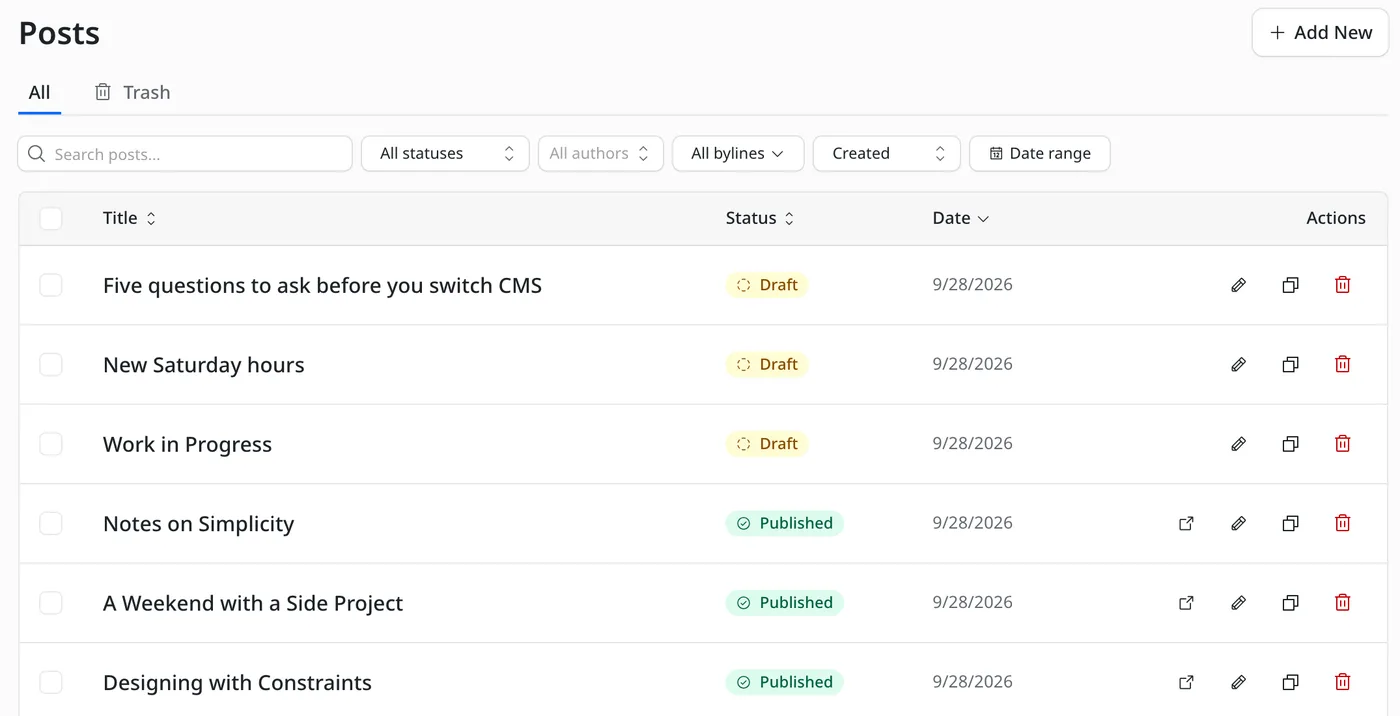The width and height of the screenshot is (1400, 716).
Task: Delete the 'Designing with Constraints' post
Action: (1342, 682)
